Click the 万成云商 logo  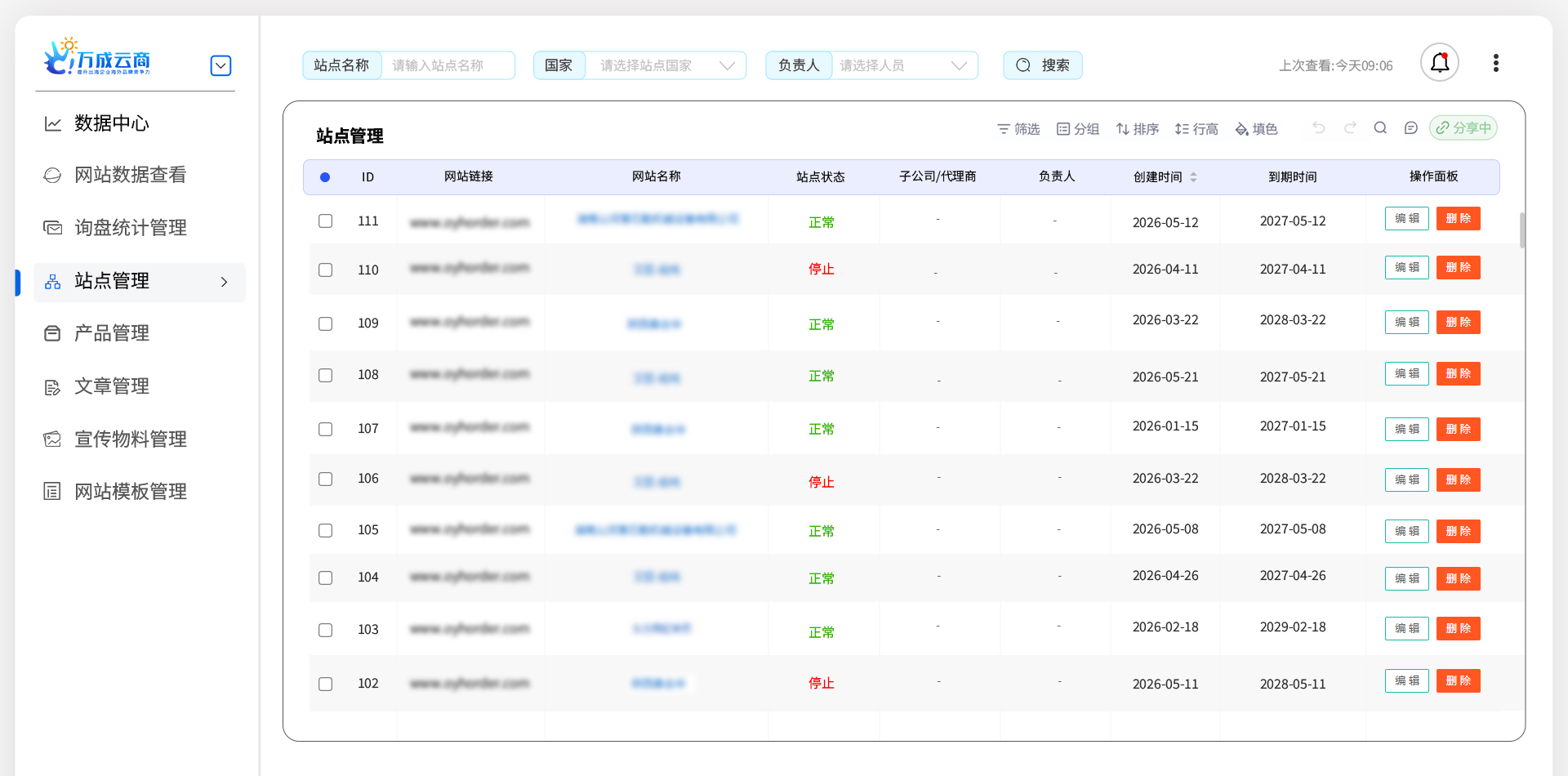pos(98,57)
